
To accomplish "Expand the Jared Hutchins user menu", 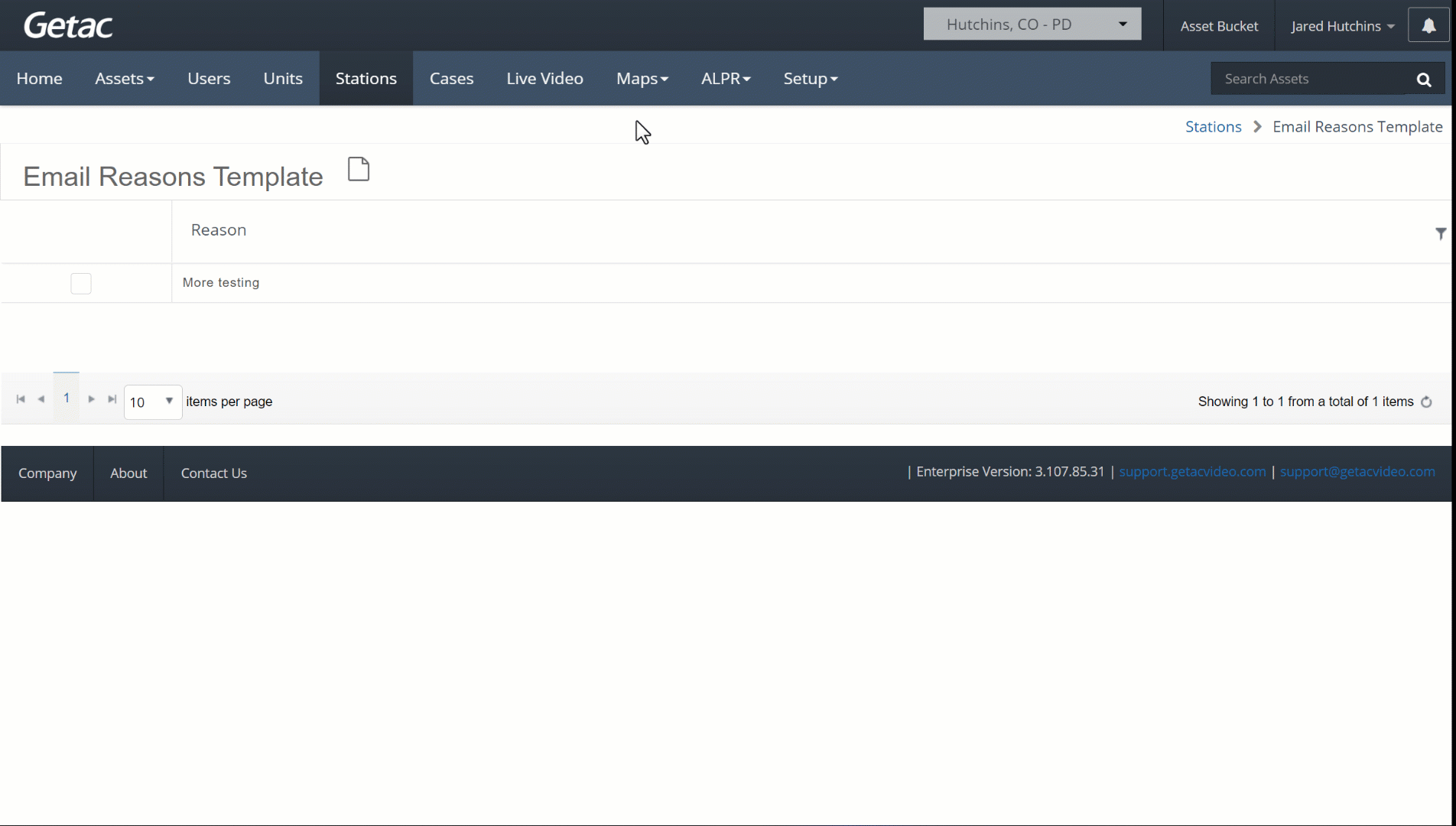I will 1342,26.
